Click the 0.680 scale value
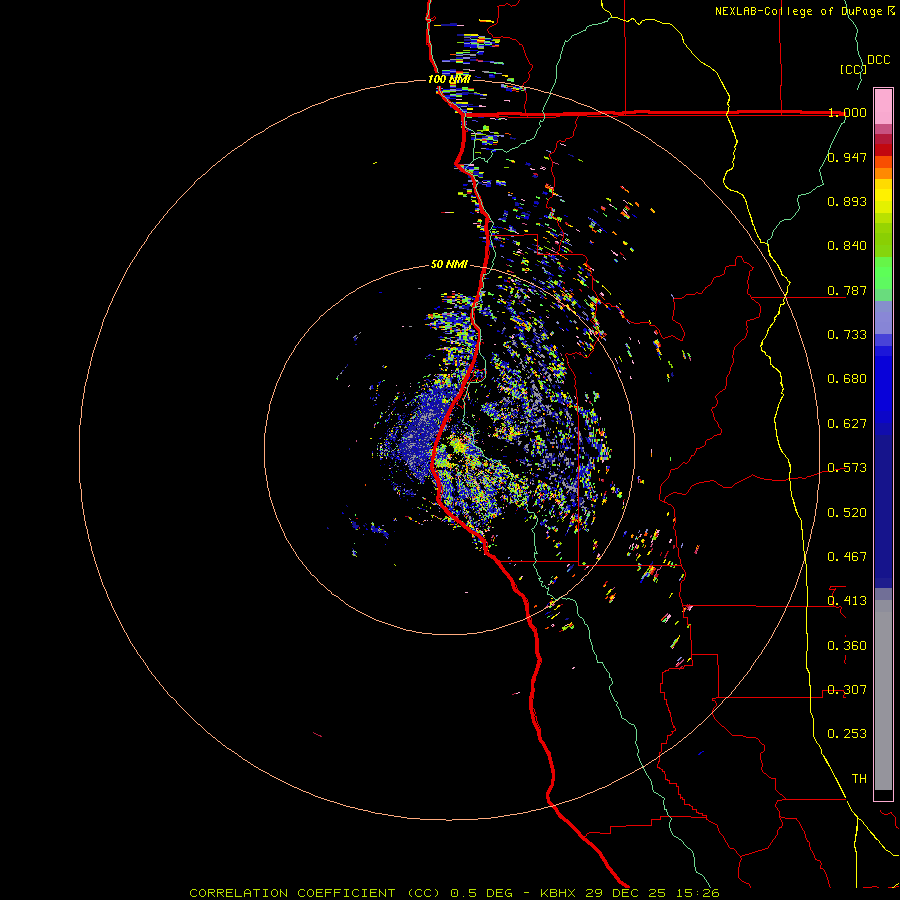Image resolution: width=900 pixels, height=900 pixels. pos(847,379)
